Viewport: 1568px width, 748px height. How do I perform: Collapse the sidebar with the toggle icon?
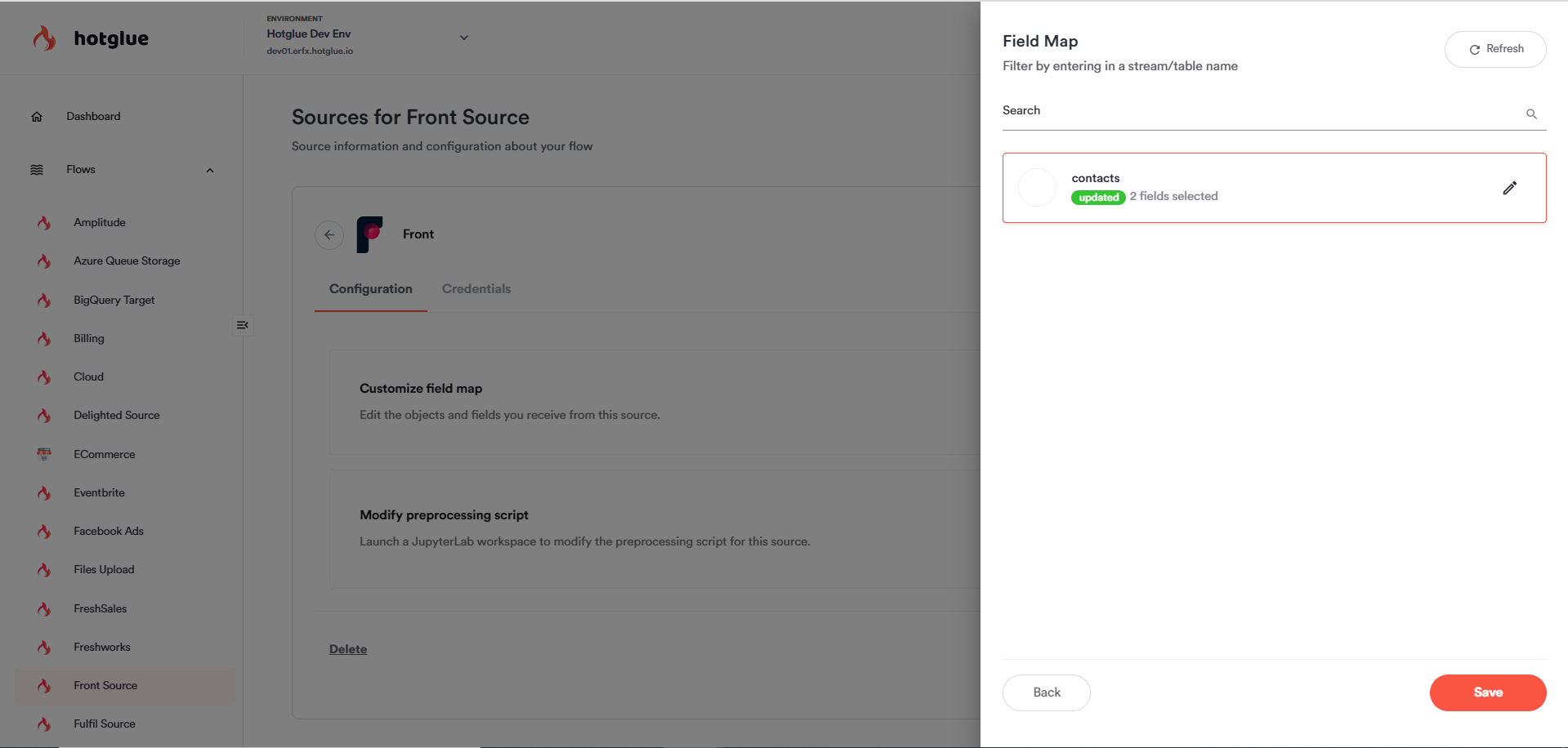(243, 325)
